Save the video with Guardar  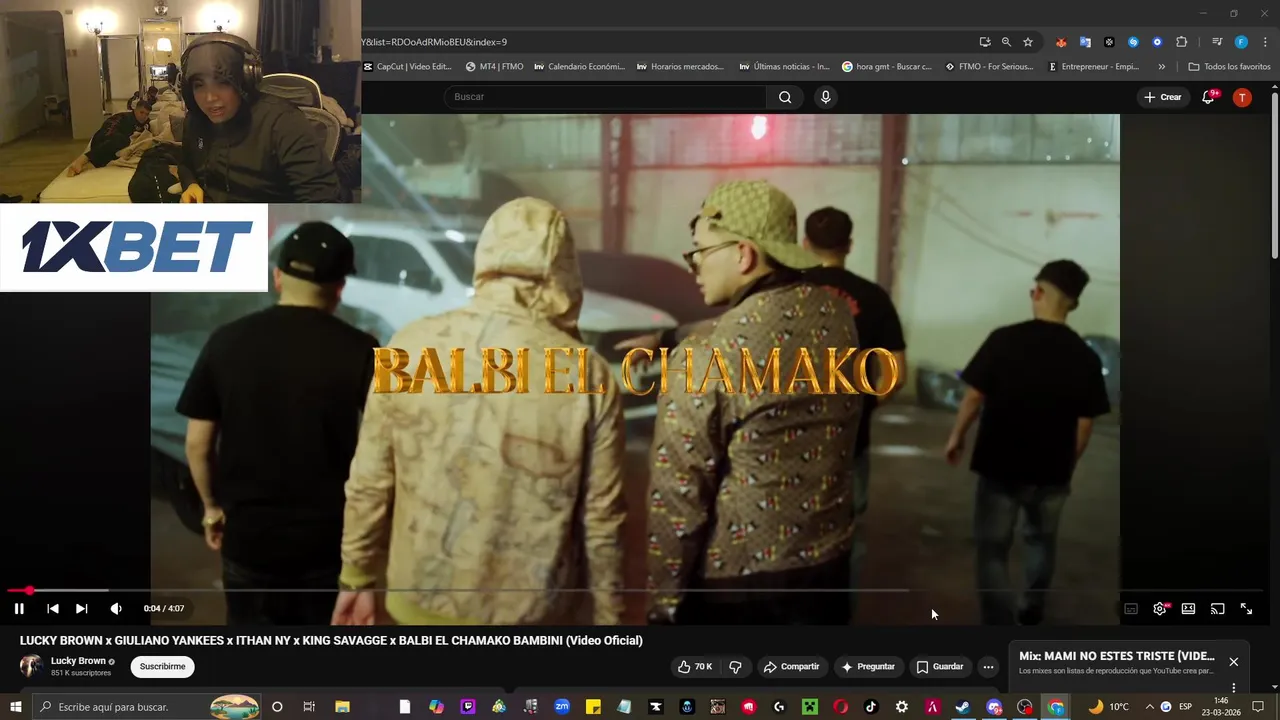point(940,667)
